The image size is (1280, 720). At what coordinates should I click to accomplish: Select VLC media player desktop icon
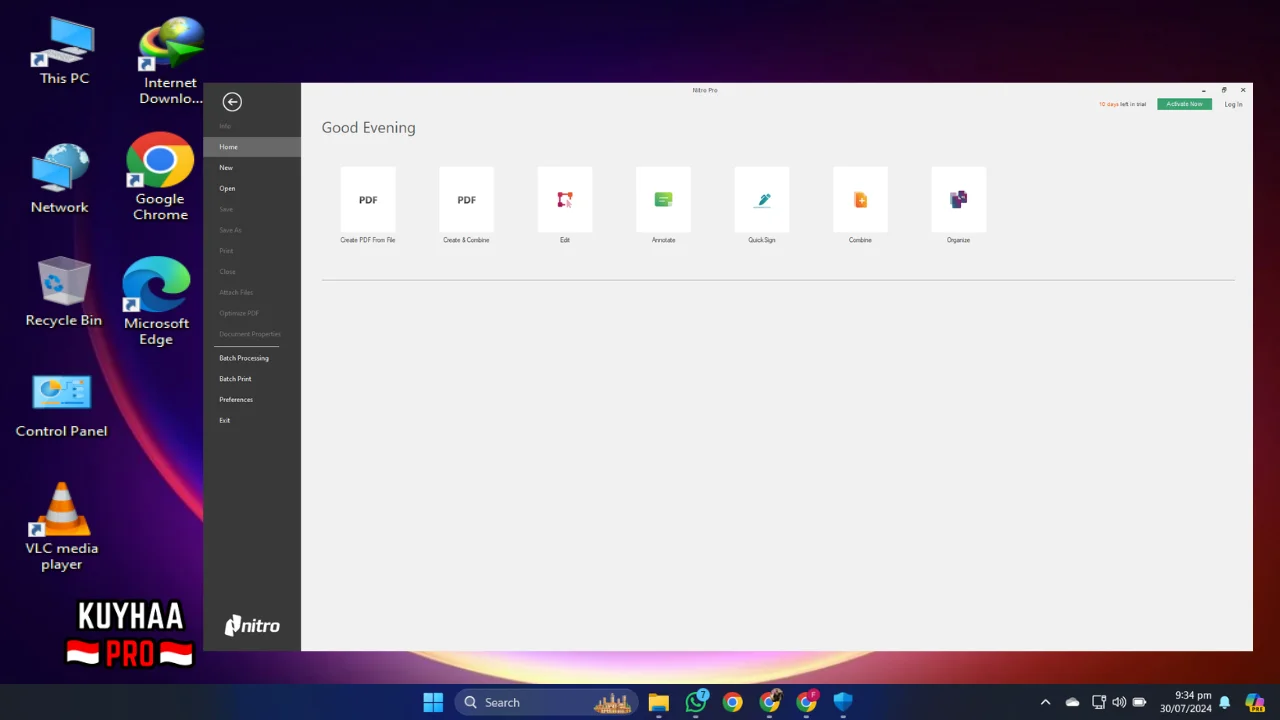pyautogui.click(x=62, y=527)
